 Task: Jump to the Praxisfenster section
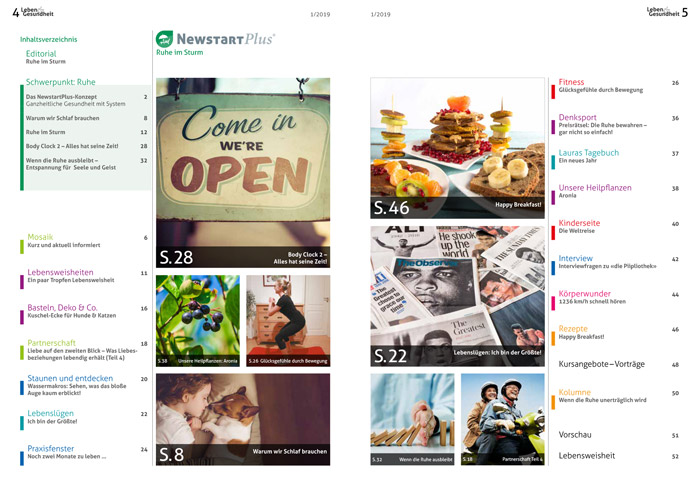click(x=52, y=449)
